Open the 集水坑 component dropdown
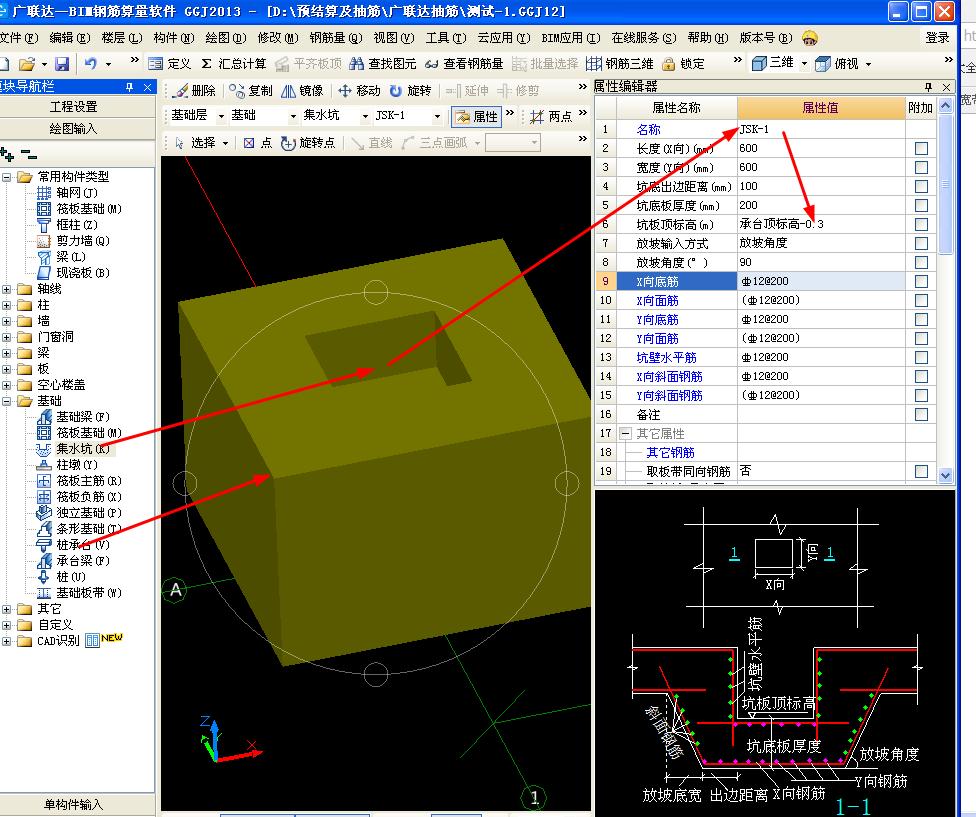The image size is (976, 817). tap(365, 116)
